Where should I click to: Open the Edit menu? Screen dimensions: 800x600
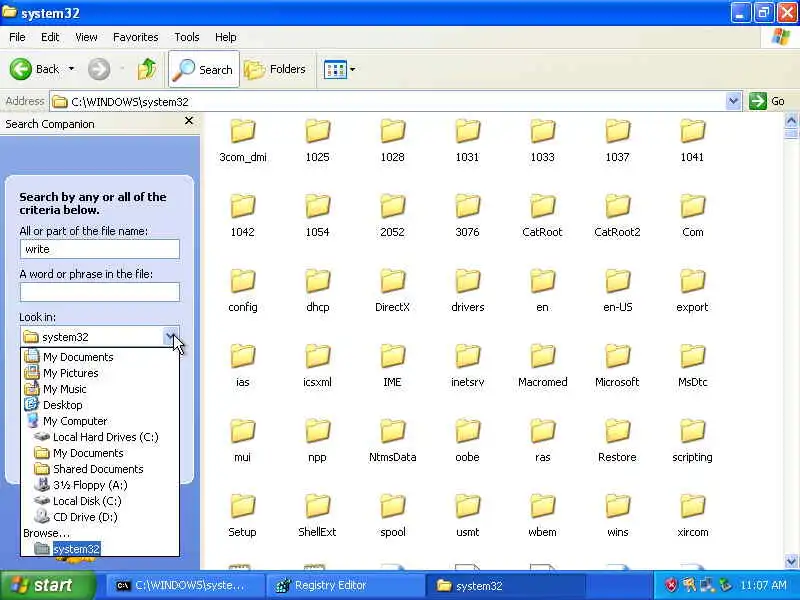pyautogui.click(x=50, y=37)
